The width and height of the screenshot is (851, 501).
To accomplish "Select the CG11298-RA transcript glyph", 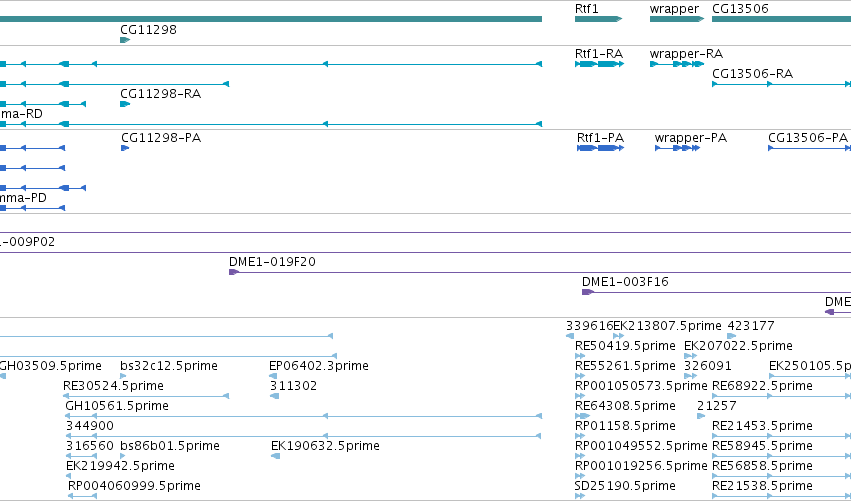I will tap(125, 104).
